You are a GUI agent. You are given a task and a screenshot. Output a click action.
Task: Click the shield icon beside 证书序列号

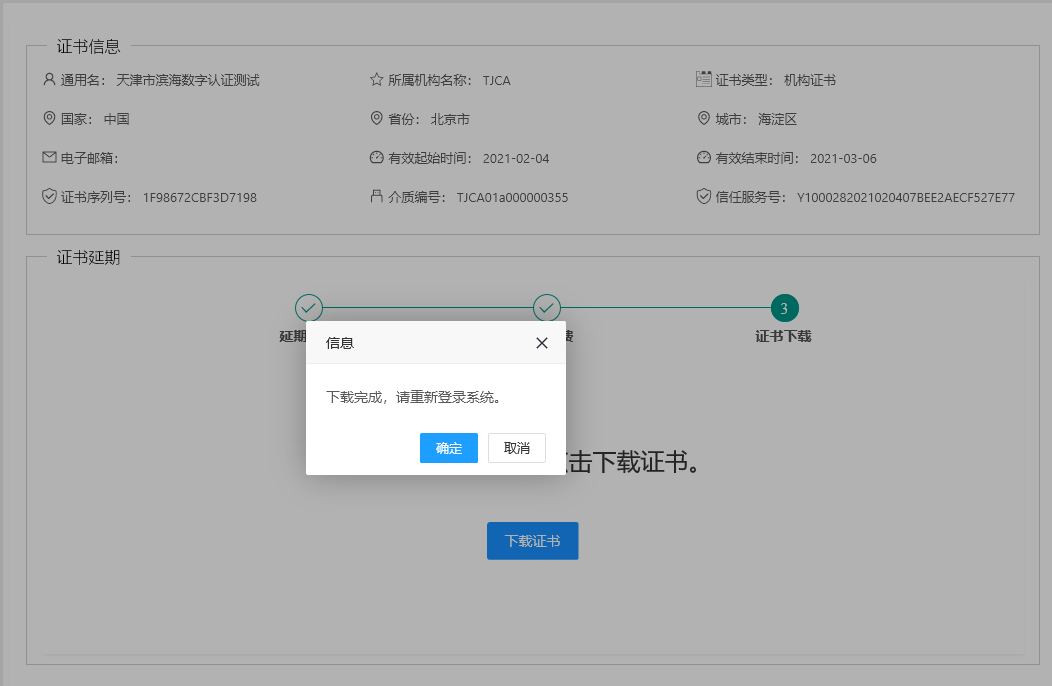click(x=49, y=196)
